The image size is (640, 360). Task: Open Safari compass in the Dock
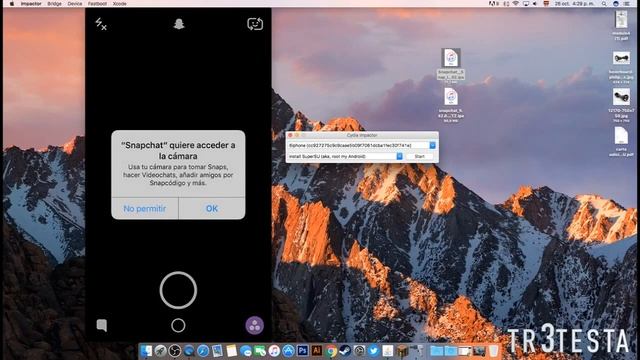[203, 351]
